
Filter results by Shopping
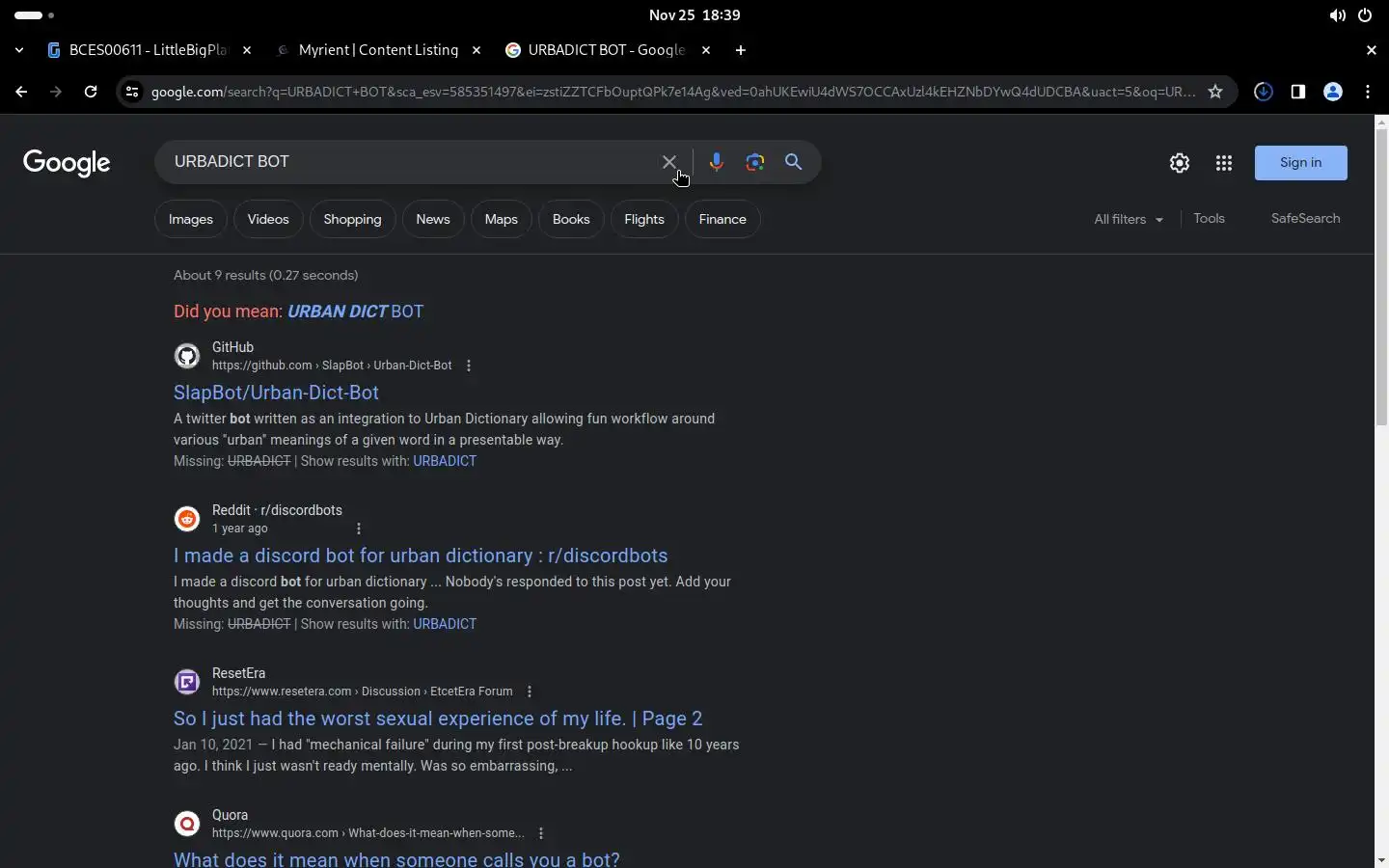[x=352, y=219]
